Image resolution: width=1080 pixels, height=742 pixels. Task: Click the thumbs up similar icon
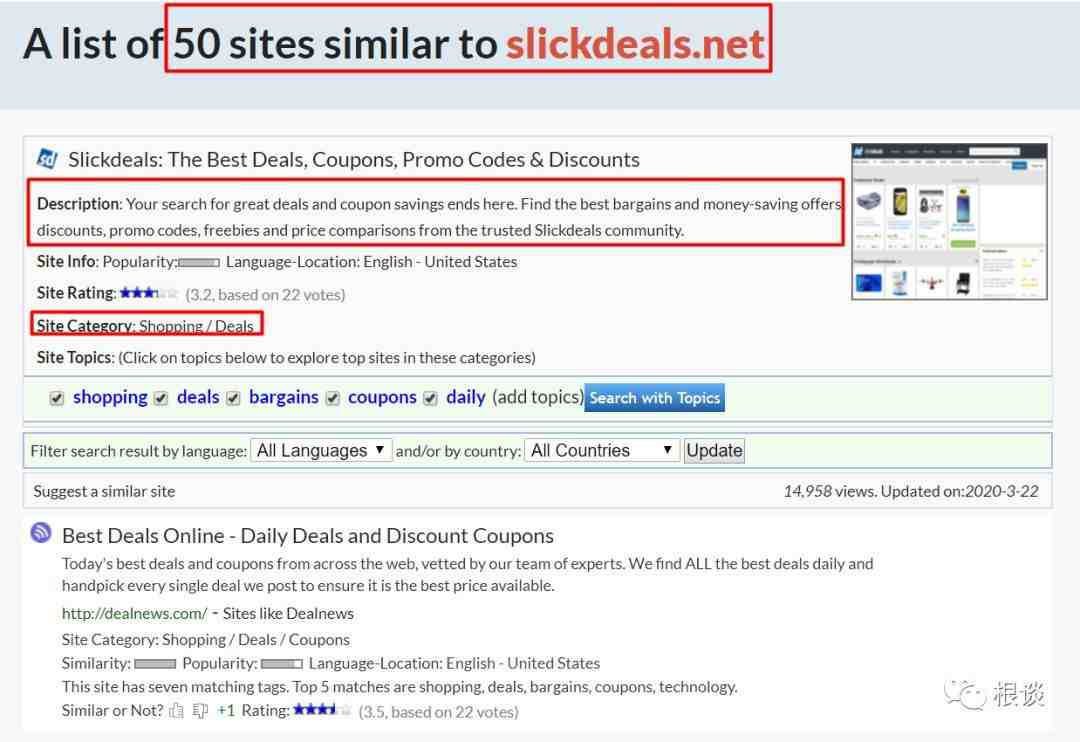(176, 710)
